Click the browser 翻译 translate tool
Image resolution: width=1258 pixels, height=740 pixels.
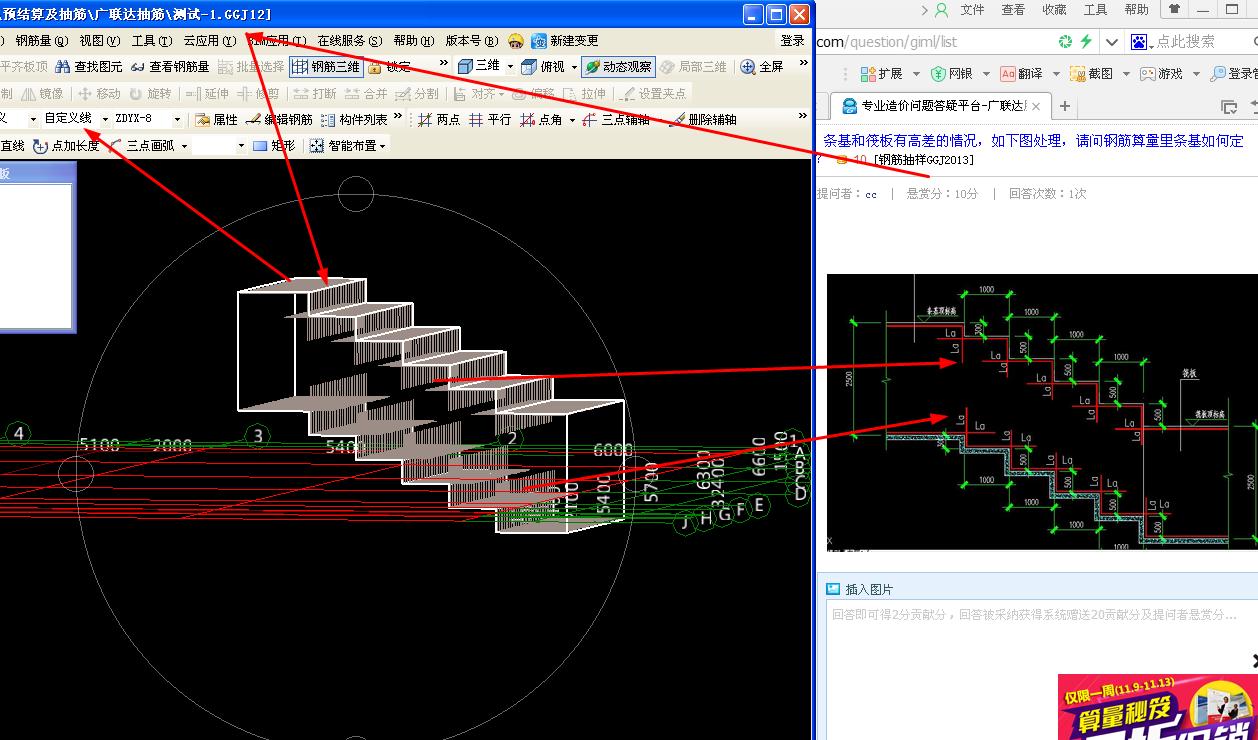1022,74
